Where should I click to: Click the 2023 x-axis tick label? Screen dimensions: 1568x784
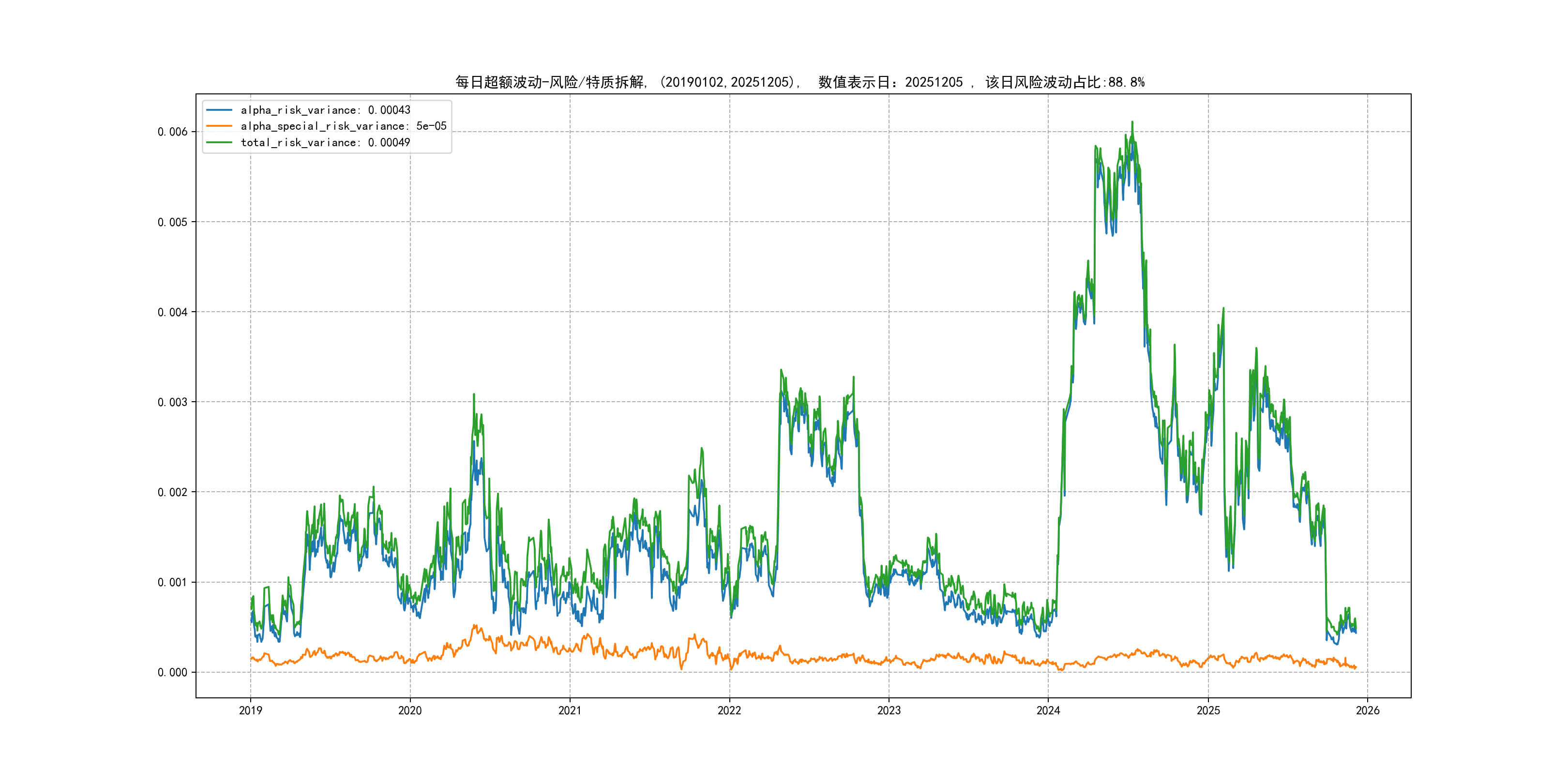click(x=889, y=710)
